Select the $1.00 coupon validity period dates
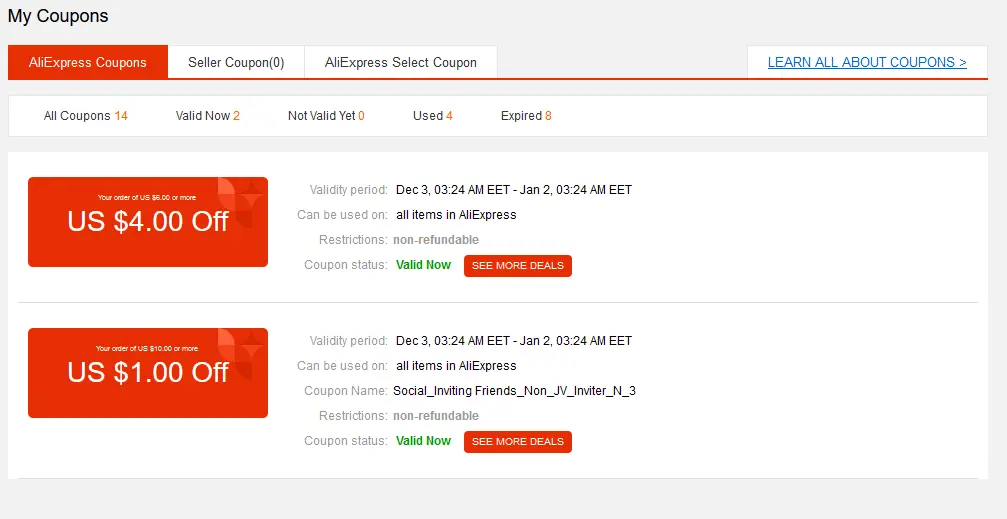1007x519 pixels. click(514, 340)
